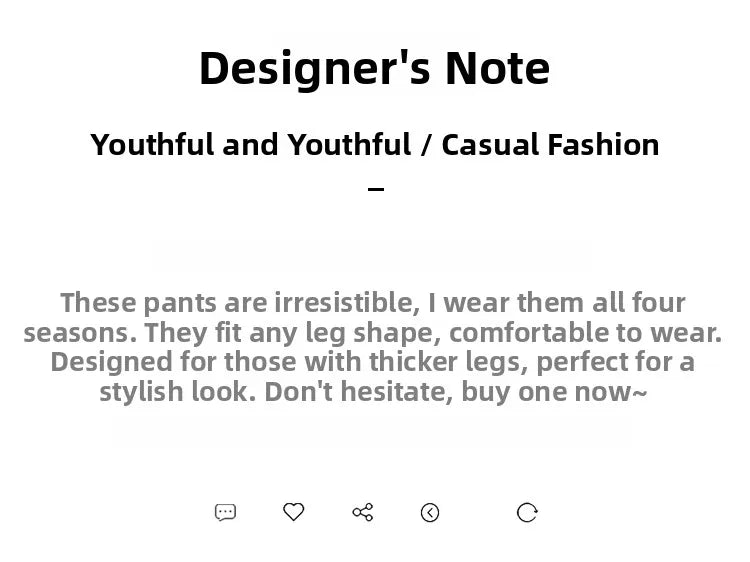The height and width of the screenshot is (562, 750).
Task: Click the phrase "These pants are irresistible,"
Action: coord(241,303)
